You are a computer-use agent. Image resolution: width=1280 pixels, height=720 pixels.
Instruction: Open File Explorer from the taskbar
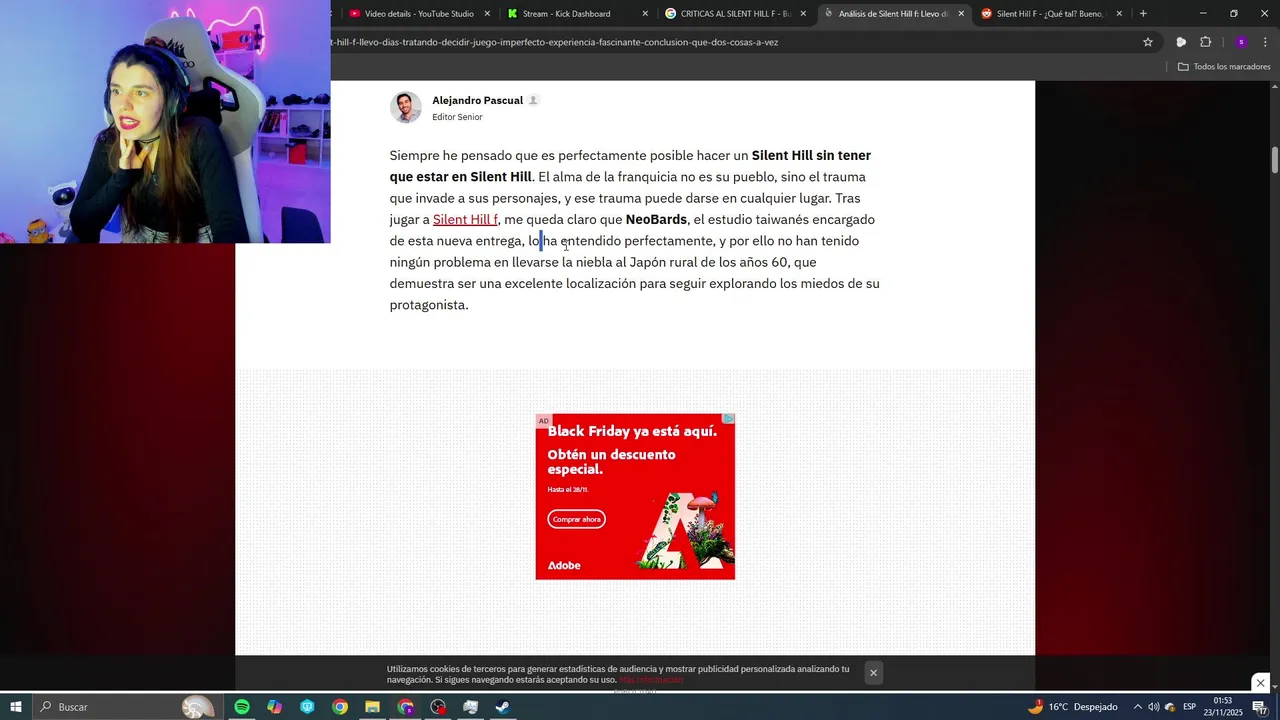[x=373, y=707]
